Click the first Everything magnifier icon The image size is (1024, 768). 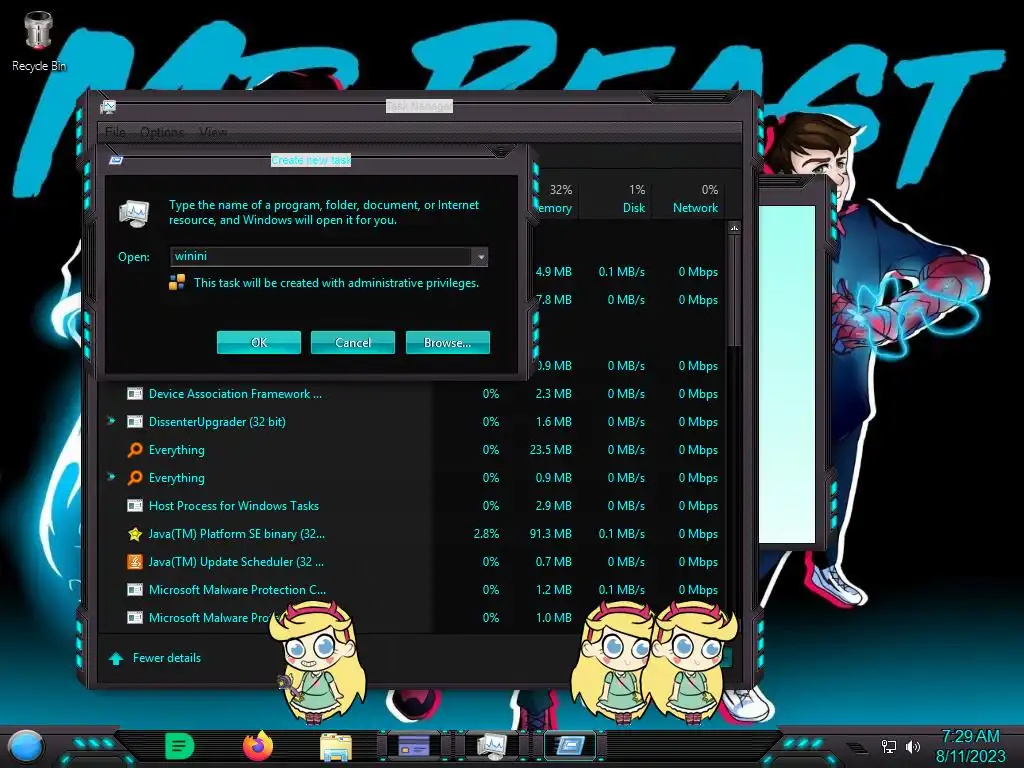[135, 449]
